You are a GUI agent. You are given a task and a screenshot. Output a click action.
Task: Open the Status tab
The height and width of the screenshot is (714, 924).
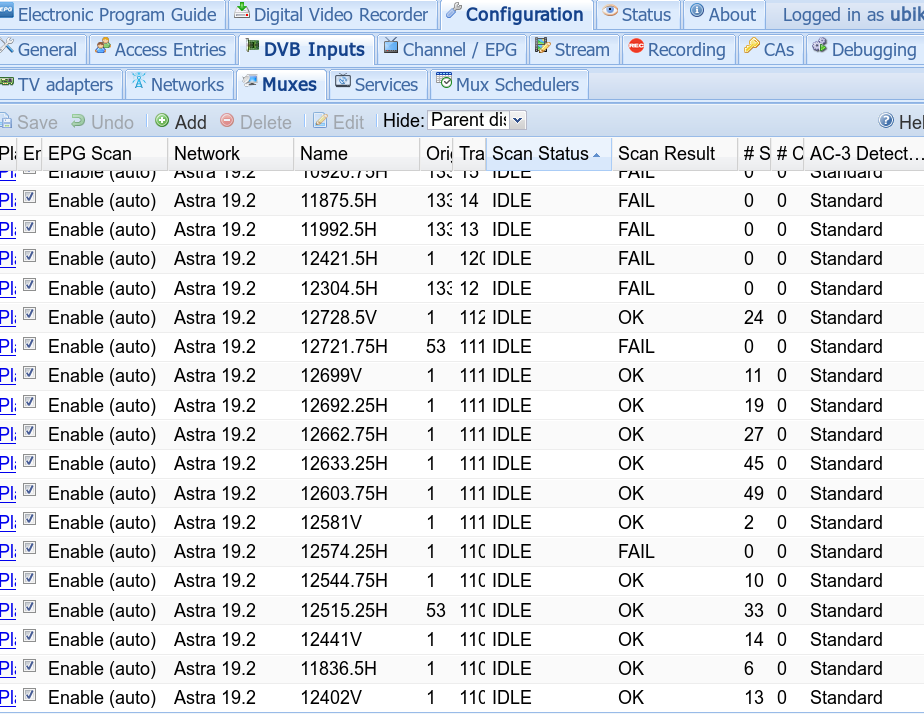(x=637, y=14)
